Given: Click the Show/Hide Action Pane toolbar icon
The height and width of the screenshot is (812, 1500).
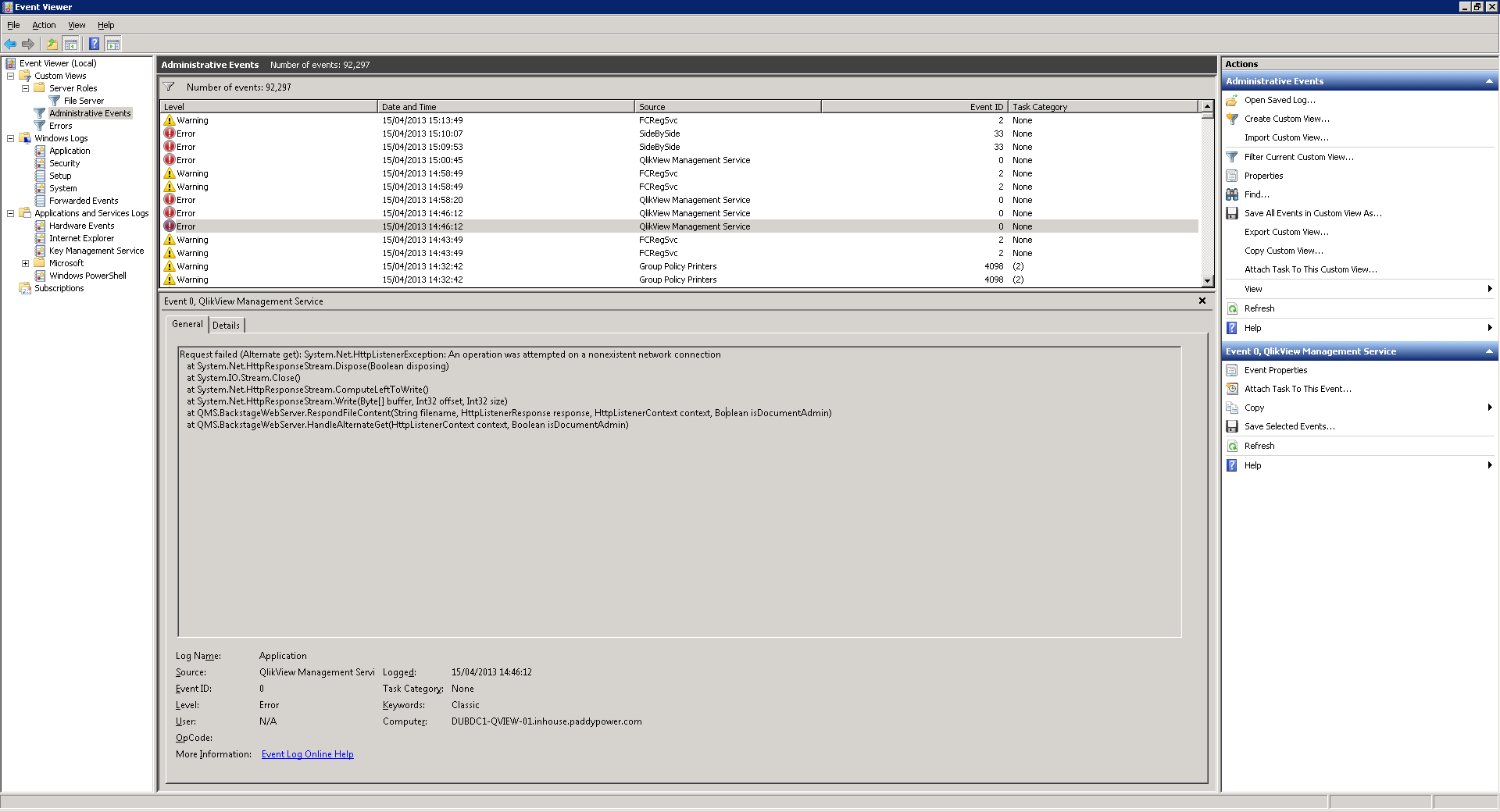Looking at the screenshot, I should click(x=113, y=44).
